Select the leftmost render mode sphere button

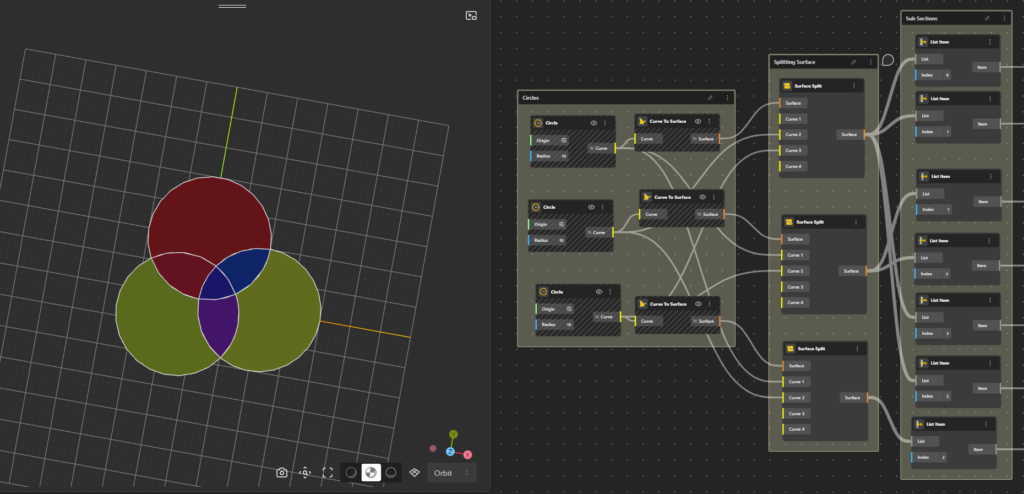pos(350,472)
